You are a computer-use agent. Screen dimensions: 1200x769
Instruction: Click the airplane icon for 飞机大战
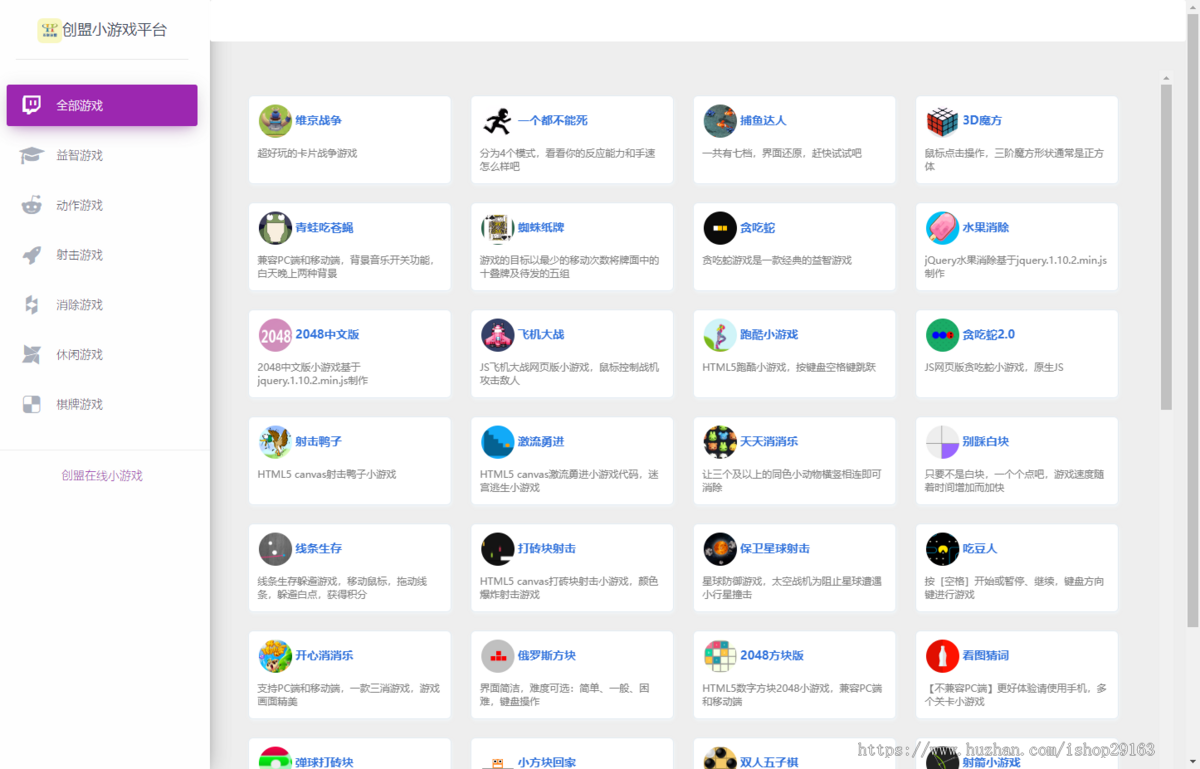497,335
